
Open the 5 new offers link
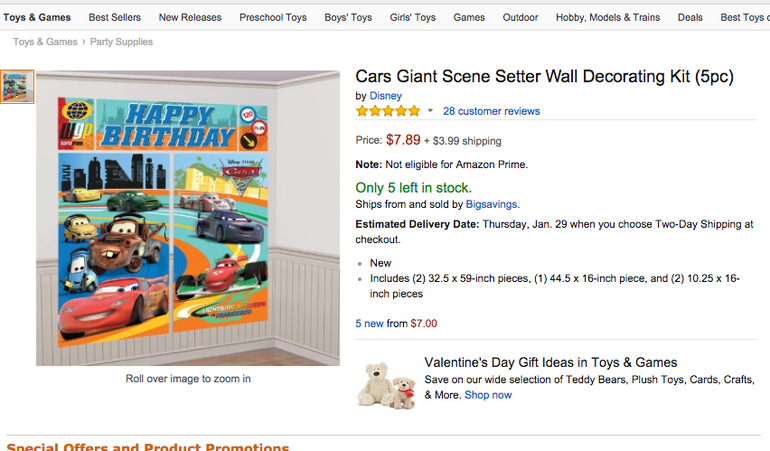coord(369,323)
